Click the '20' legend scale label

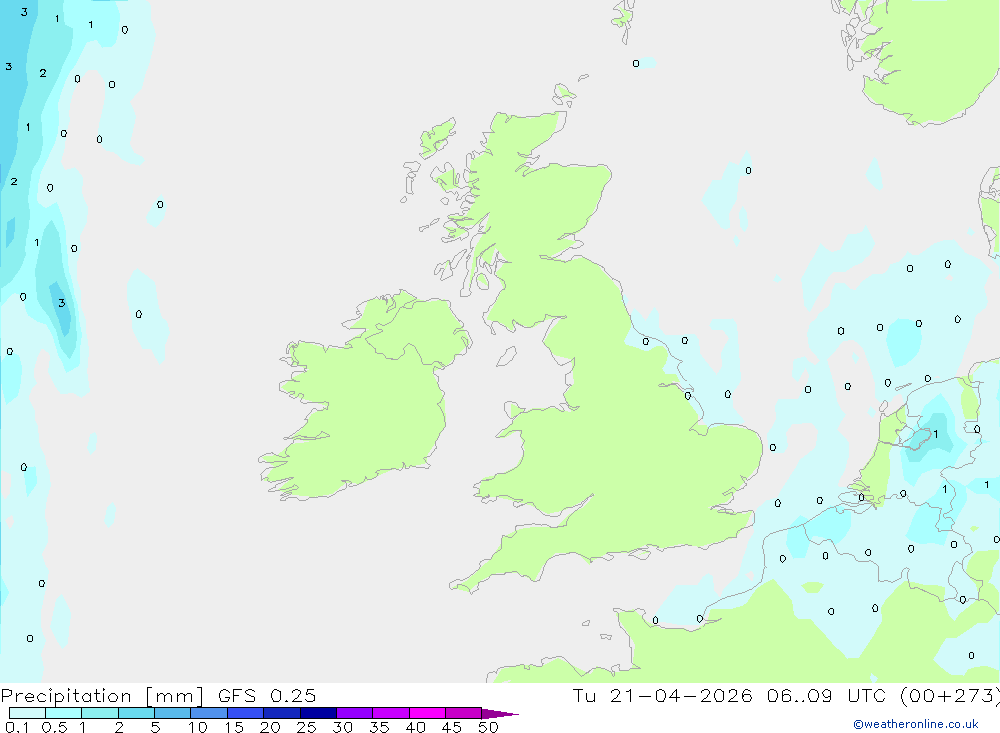(270, 727)
